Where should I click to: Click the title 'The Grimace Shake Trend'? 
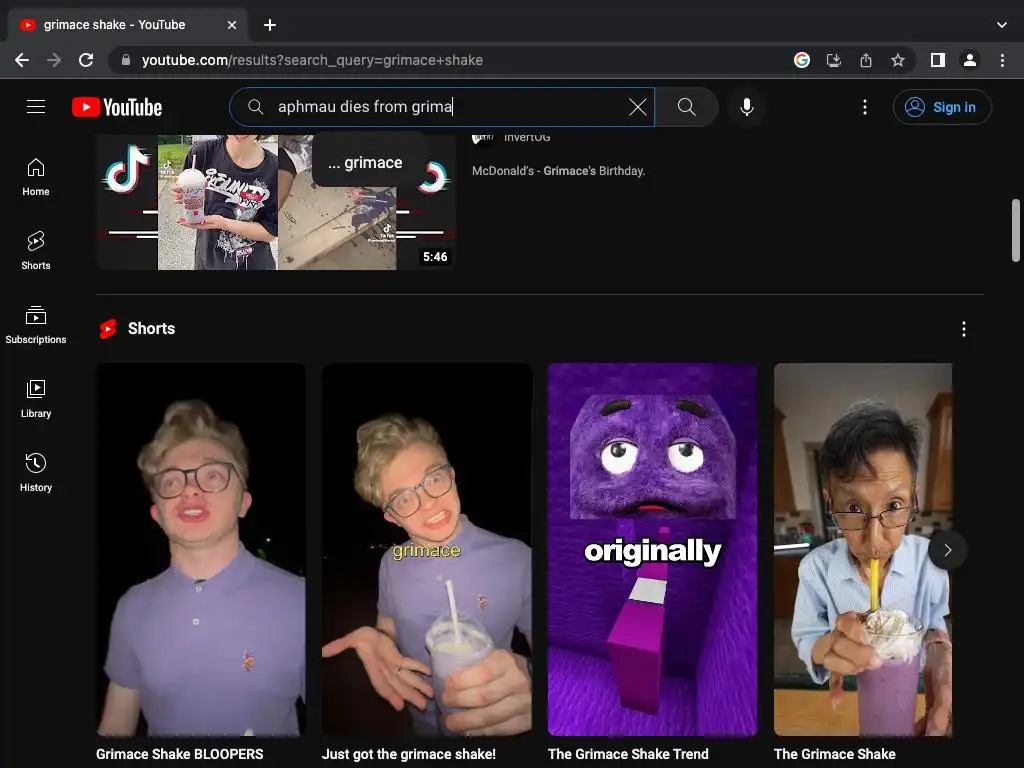[x=628, y=754]
